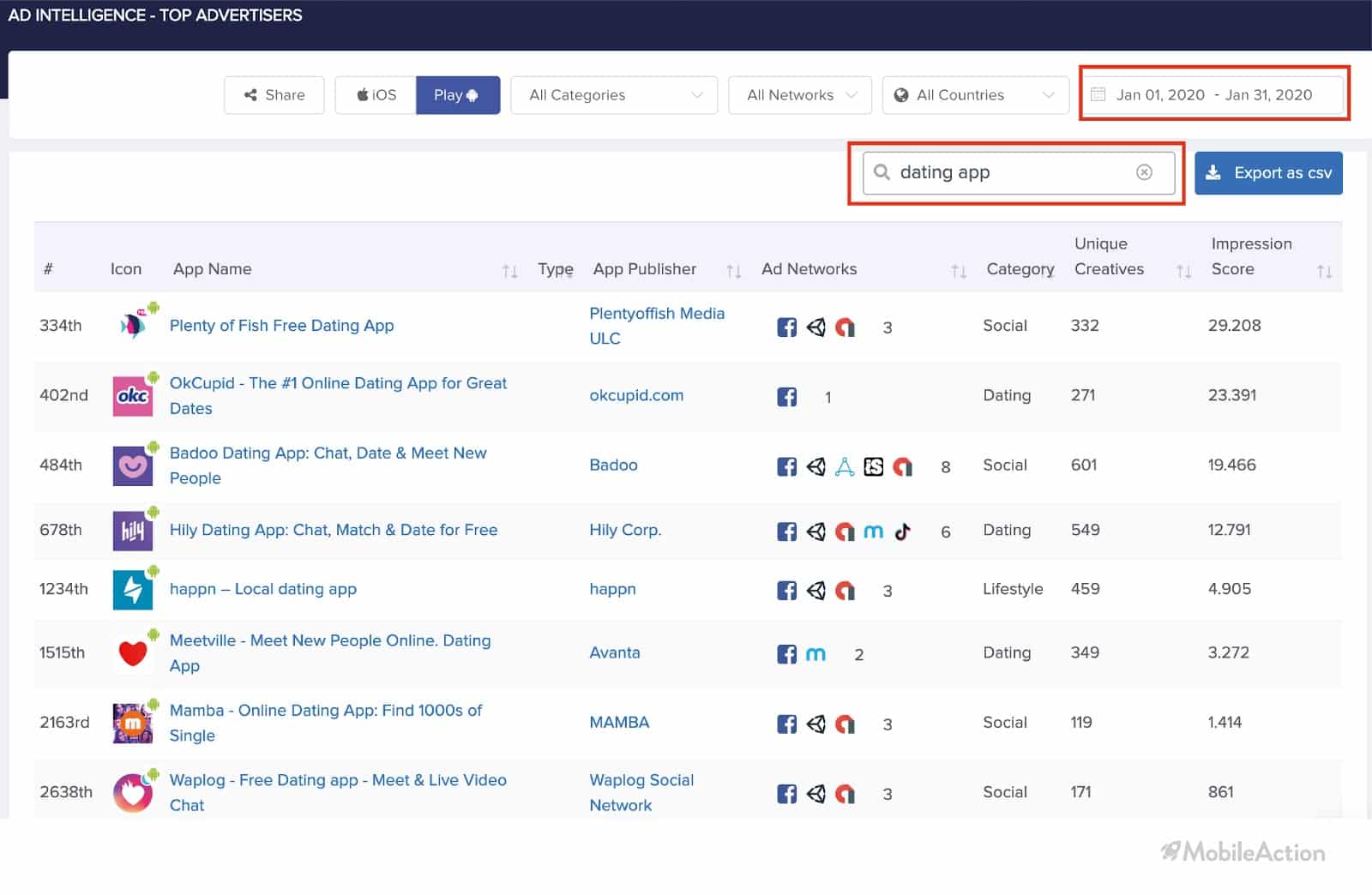Screen dimensions: 1372x895
Task: Expand the All Countries dropdown
Action: 976,95
